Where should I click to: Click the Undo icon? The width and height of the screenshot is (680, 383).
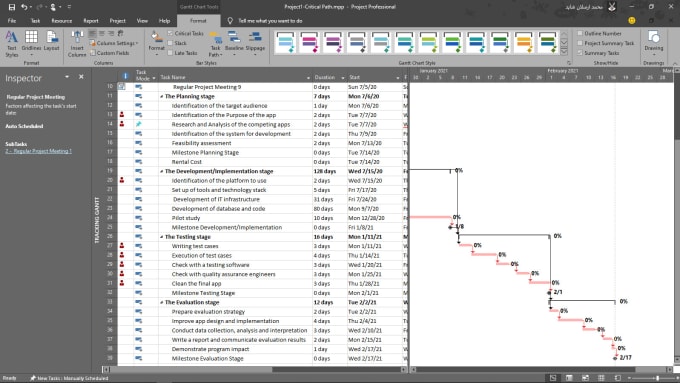(x=24, y=7)
